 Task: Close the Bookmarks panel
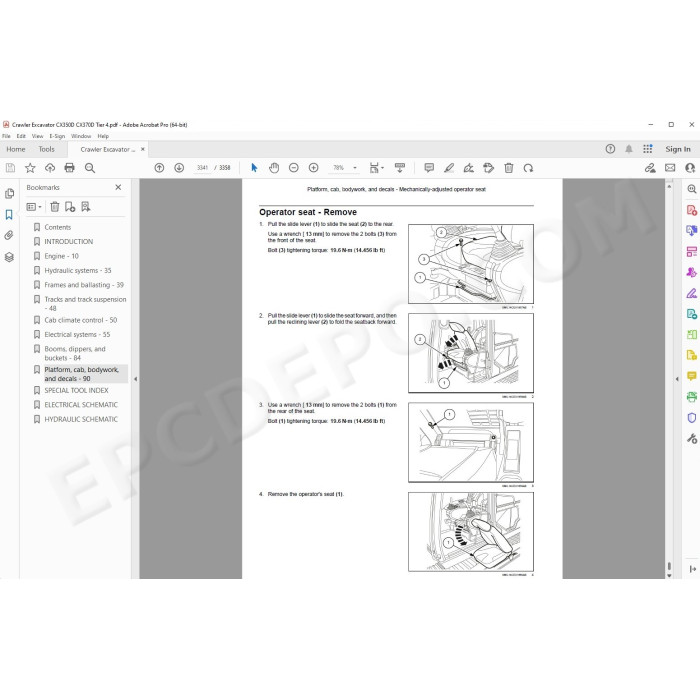[118, 188]
